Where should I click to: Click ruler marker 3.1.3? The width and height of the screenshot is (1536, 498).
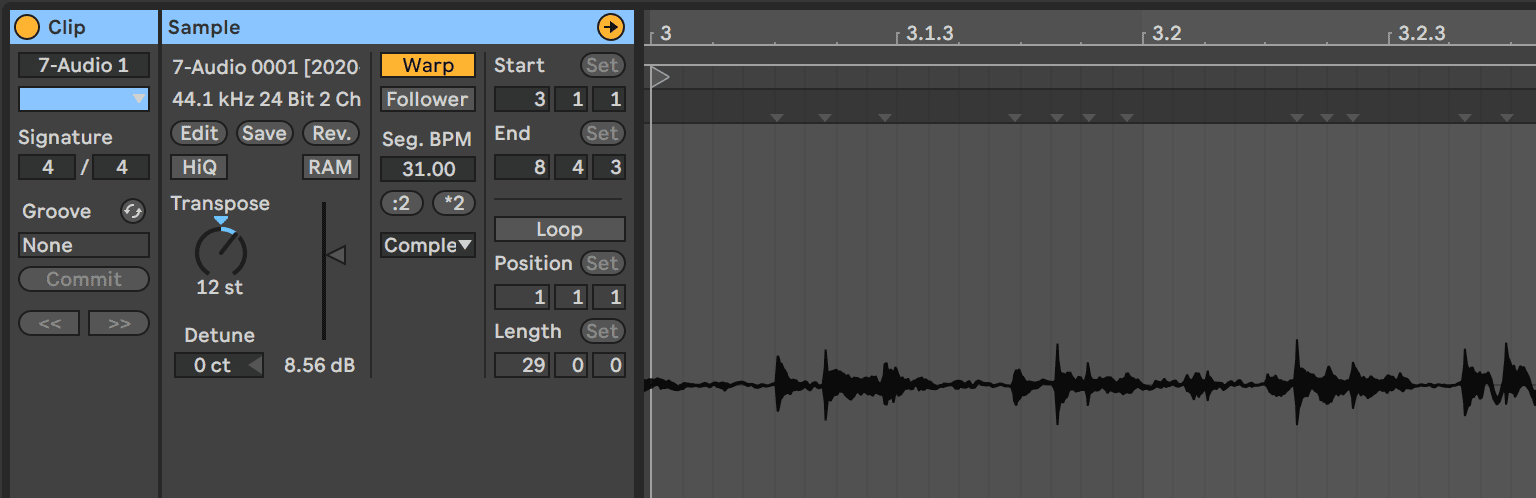[930, 33]
